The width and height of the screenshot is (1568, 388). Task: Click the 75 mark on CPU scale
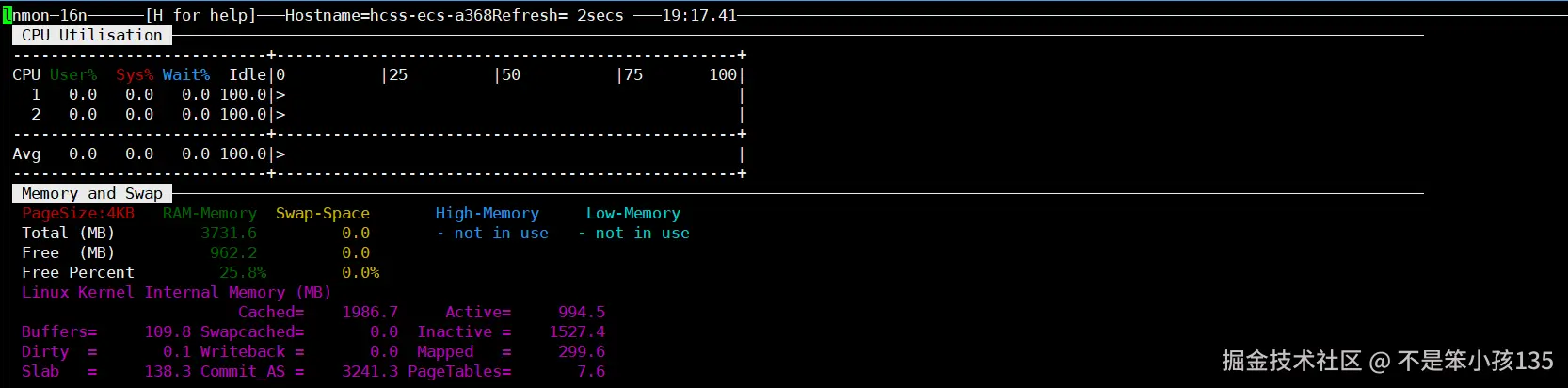point(632,74)
